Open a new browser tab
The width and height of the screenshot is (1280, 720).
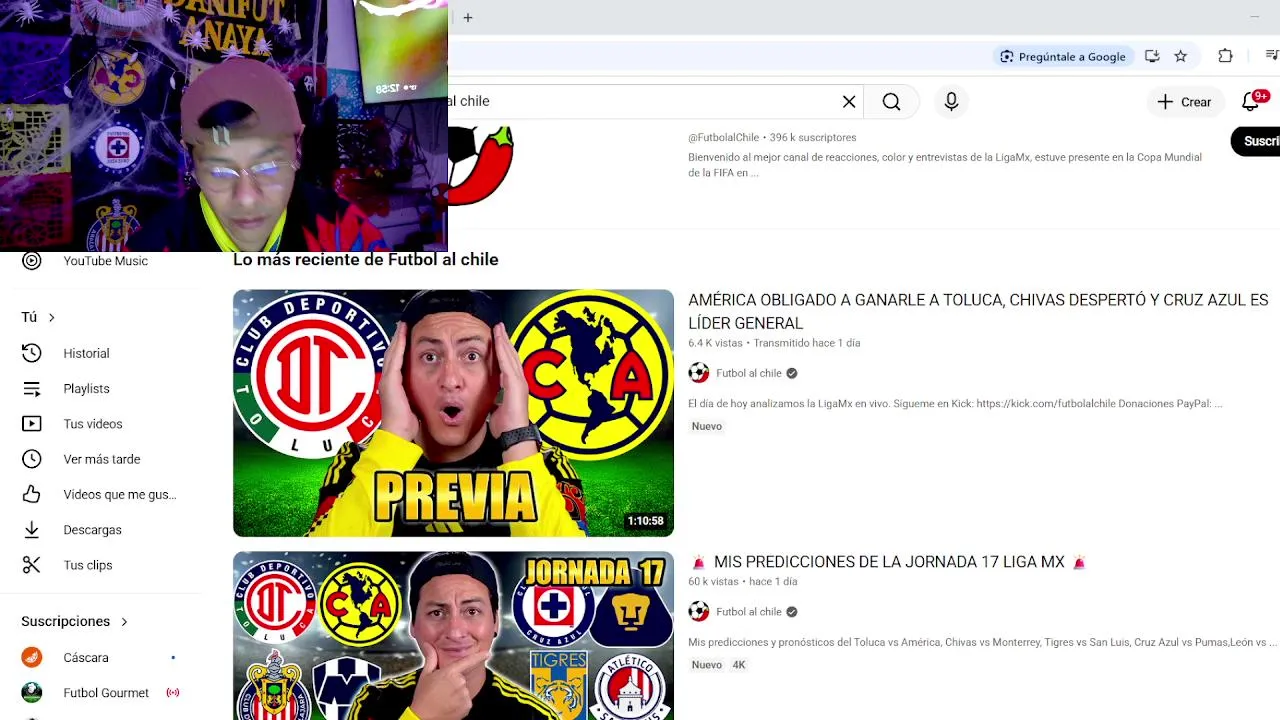[x=467, y=17]
